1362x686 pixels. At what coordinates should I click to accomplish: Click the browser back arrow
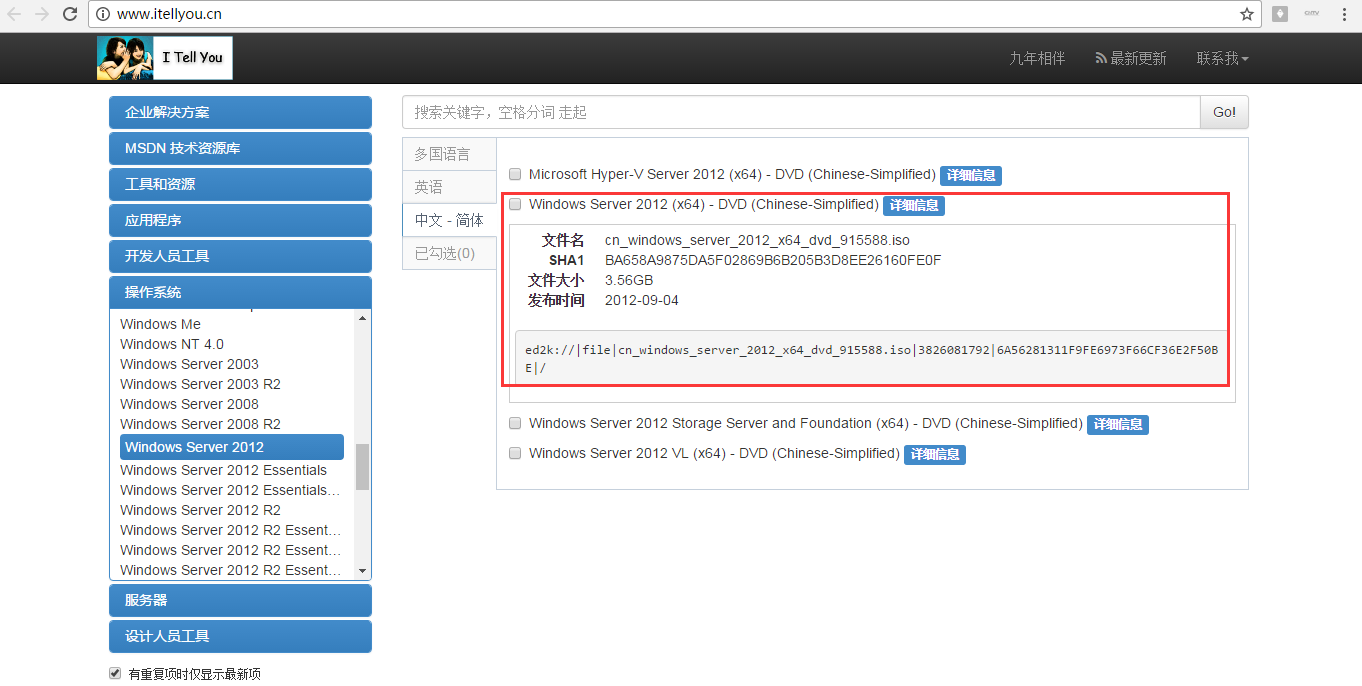[x=14, y=14]
